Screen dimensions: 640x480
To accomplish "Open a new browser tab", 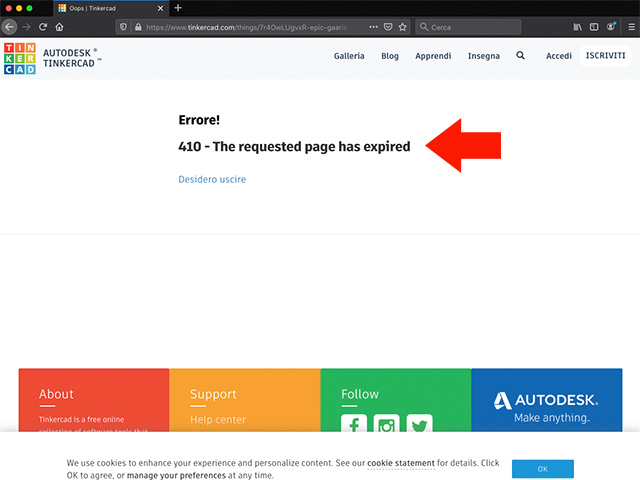I will [x=178, y=8].
